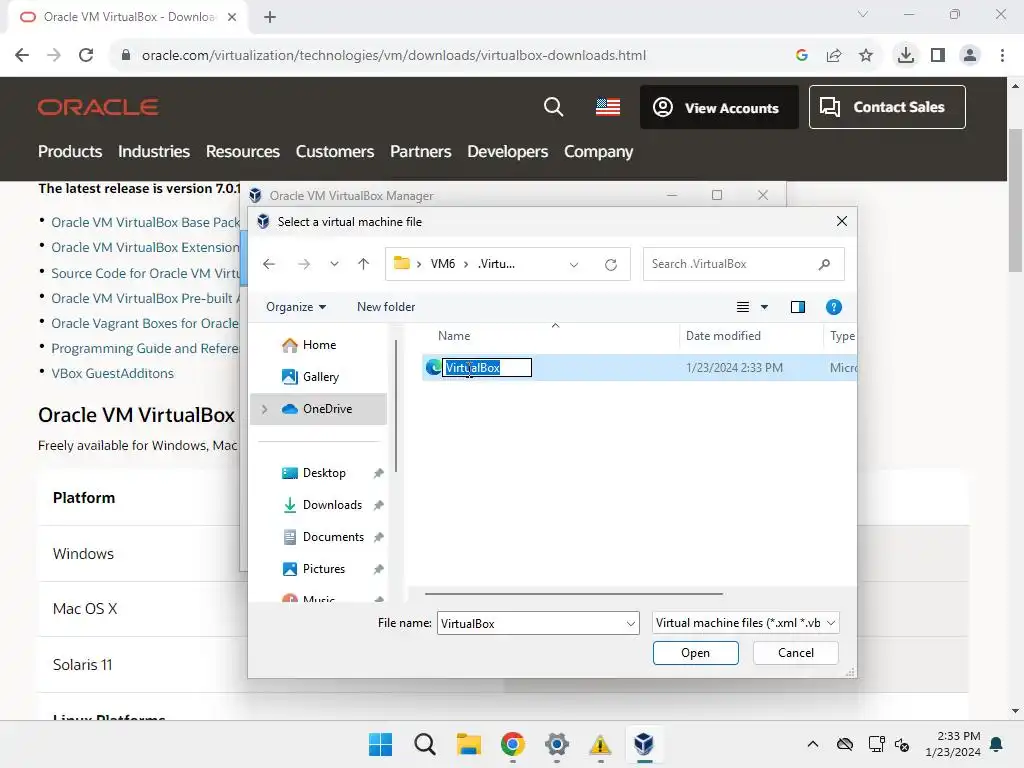Toggle Chrome side panel
This screenshot has height=768, width=1024.
pos(938,55)
